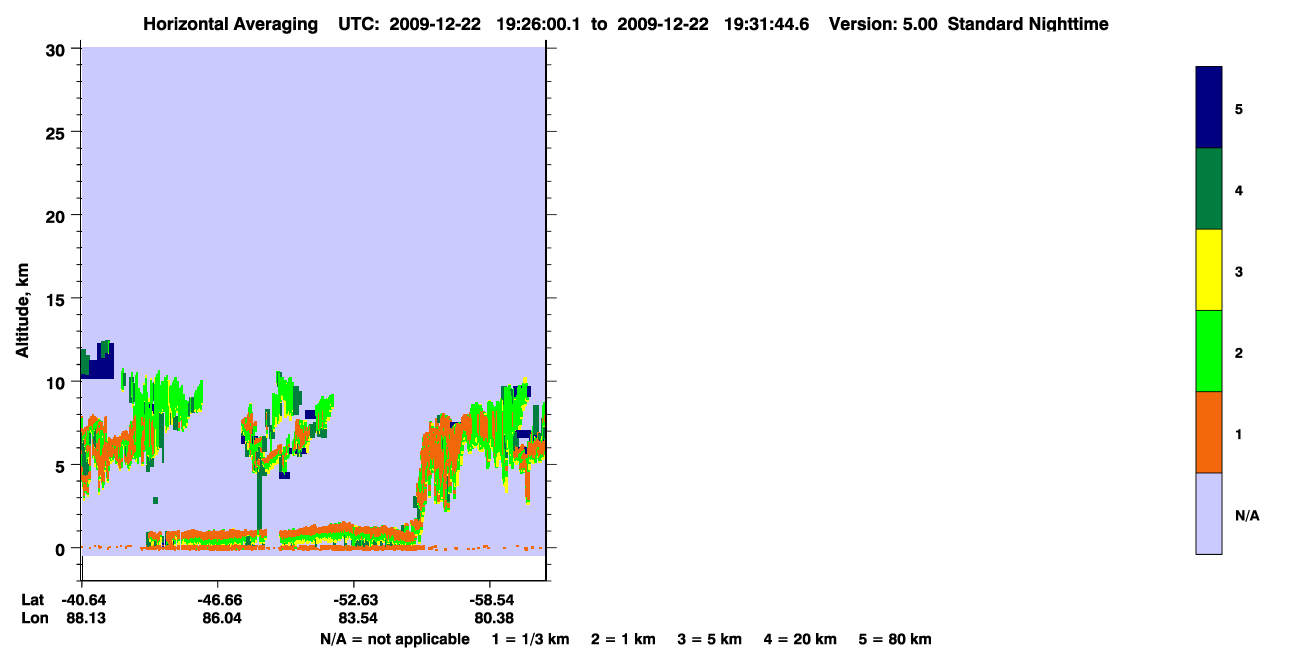Click the '5 = 80 km' legend entry
The width and height of the screenshot is (1300, 667).
(x=895, y=639)
